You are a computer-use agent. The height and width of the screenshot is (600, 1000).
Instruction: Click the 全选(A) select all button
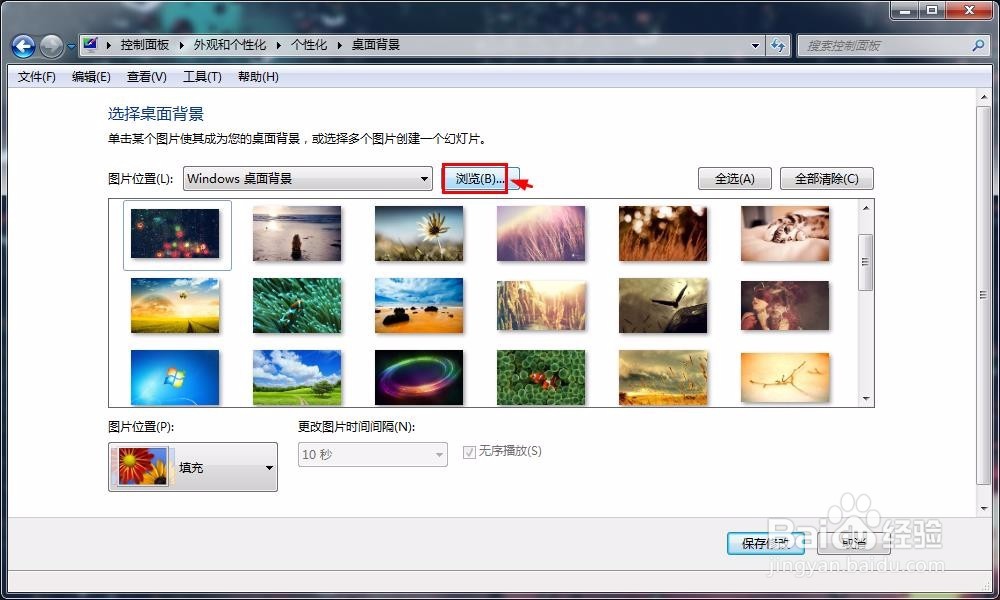click(734, 178)
